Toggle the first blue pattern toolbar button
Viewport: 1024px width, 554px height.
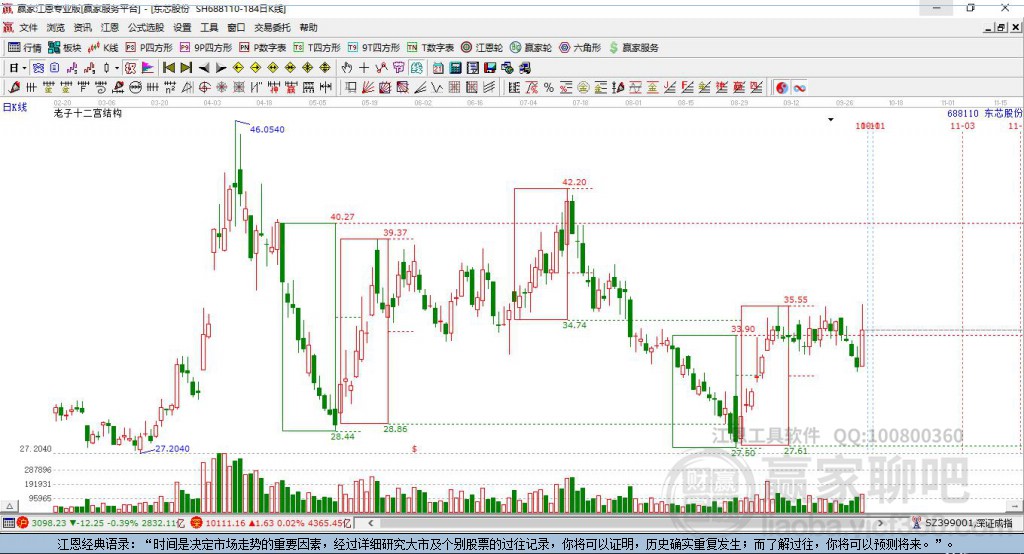click(38, 68)
